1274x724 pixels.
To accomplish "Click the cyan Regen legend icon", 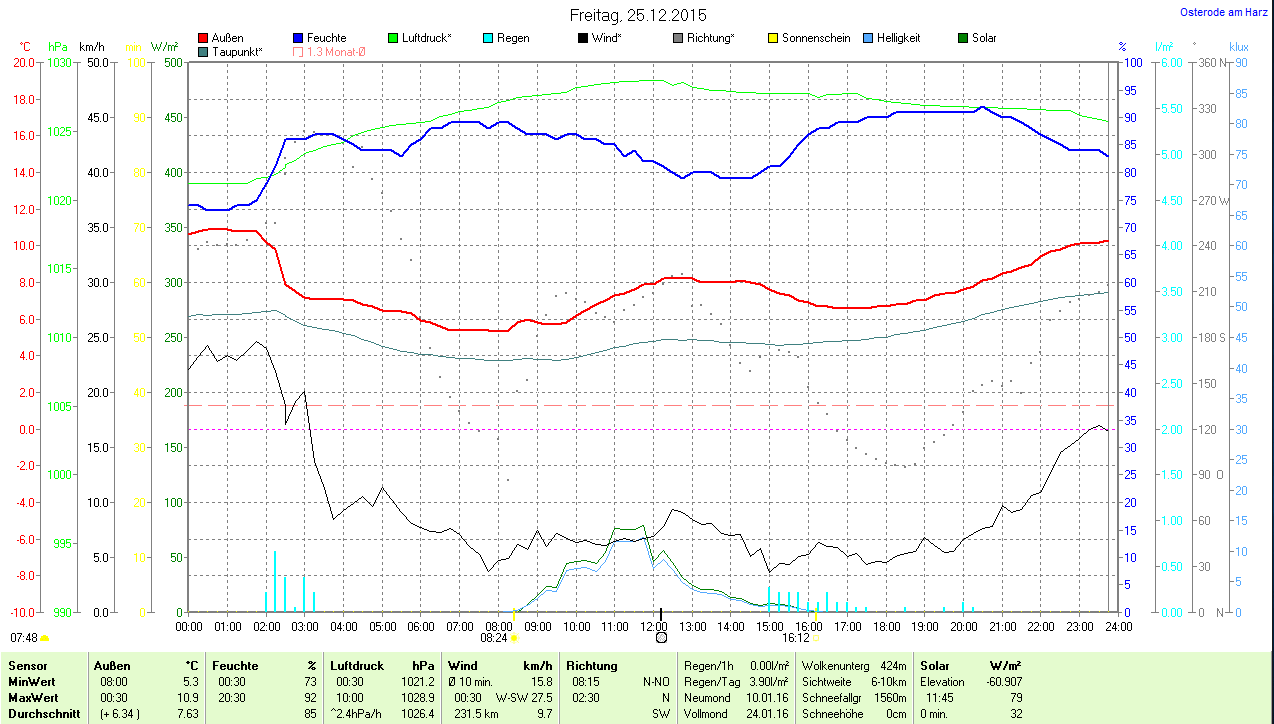I will click(488, 38).
